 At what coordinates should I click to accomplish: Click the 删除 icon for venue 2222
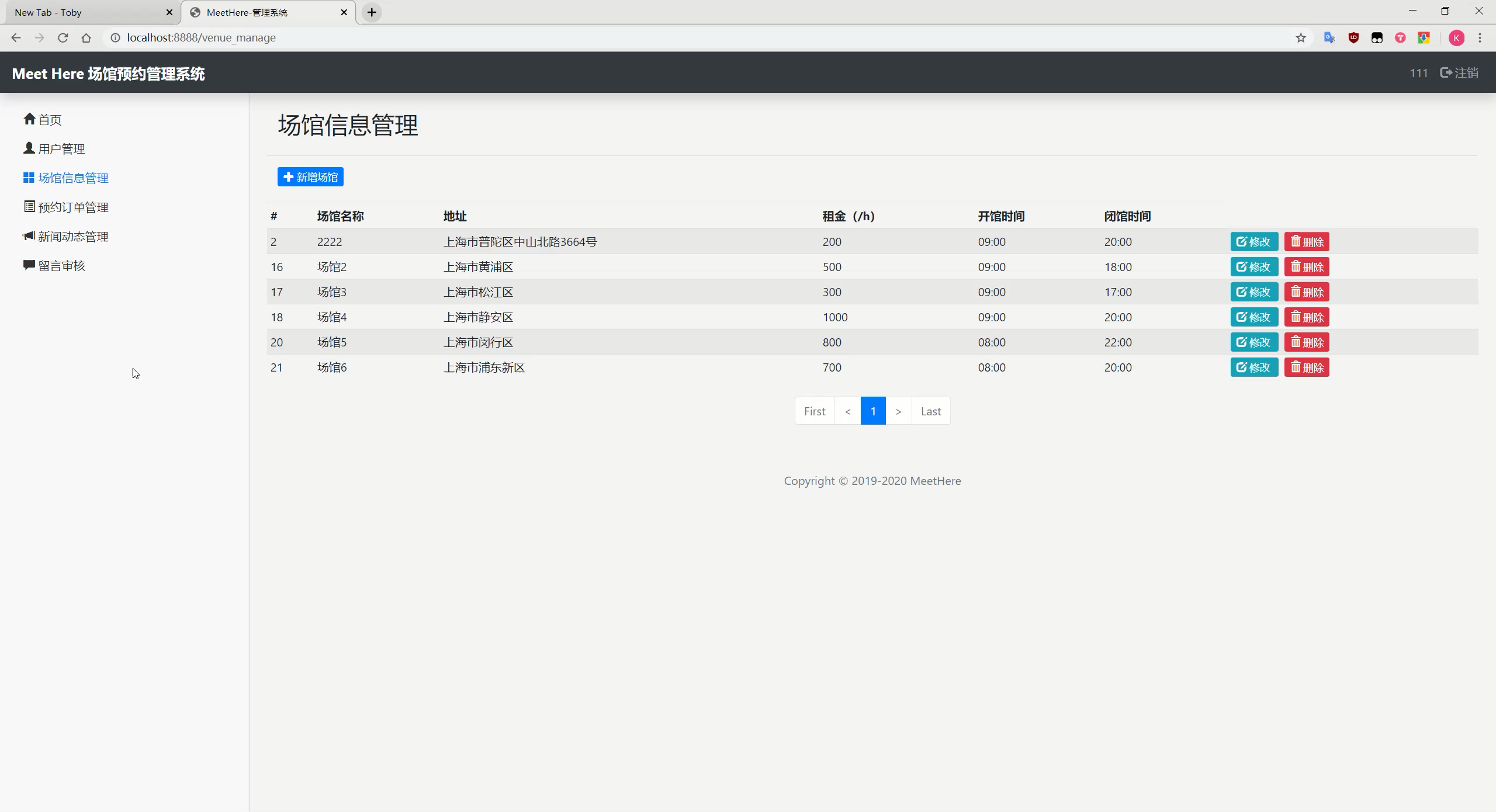tap(1305, 241)
